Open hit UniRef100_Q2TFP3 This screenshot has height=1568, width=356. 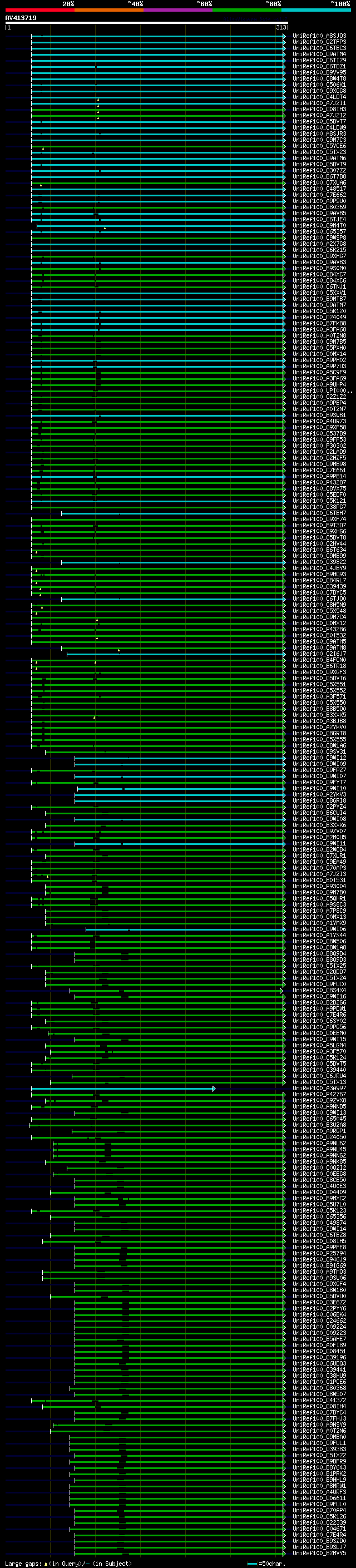point(319,42)
